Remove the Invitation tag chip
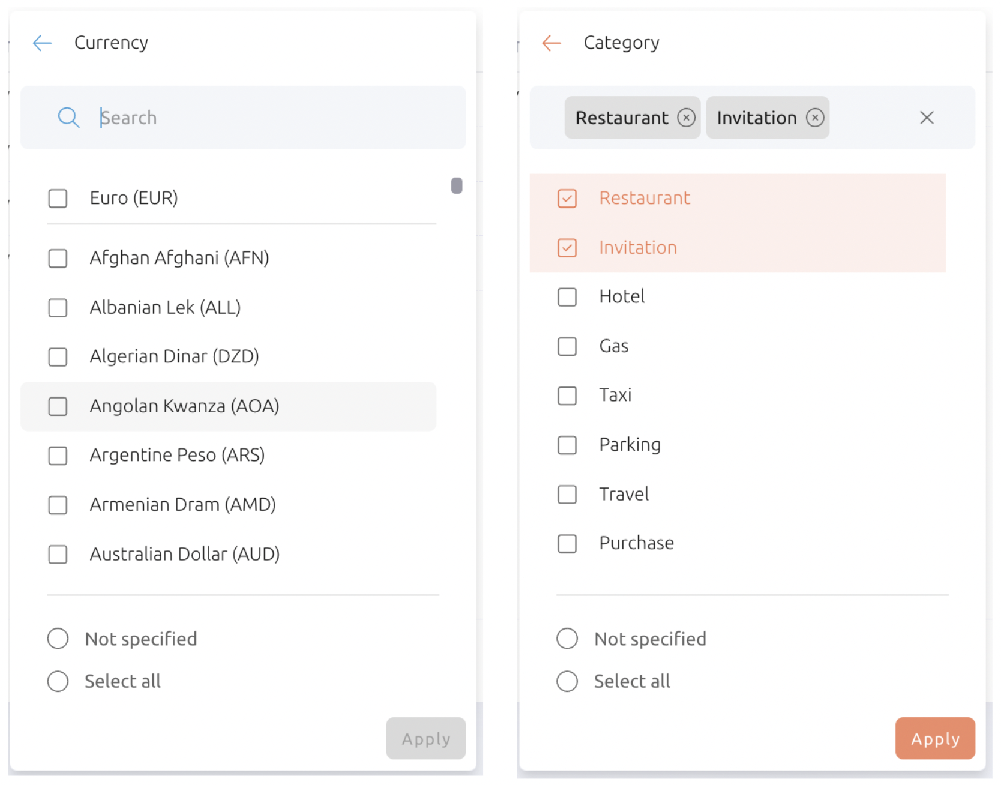 815,117
